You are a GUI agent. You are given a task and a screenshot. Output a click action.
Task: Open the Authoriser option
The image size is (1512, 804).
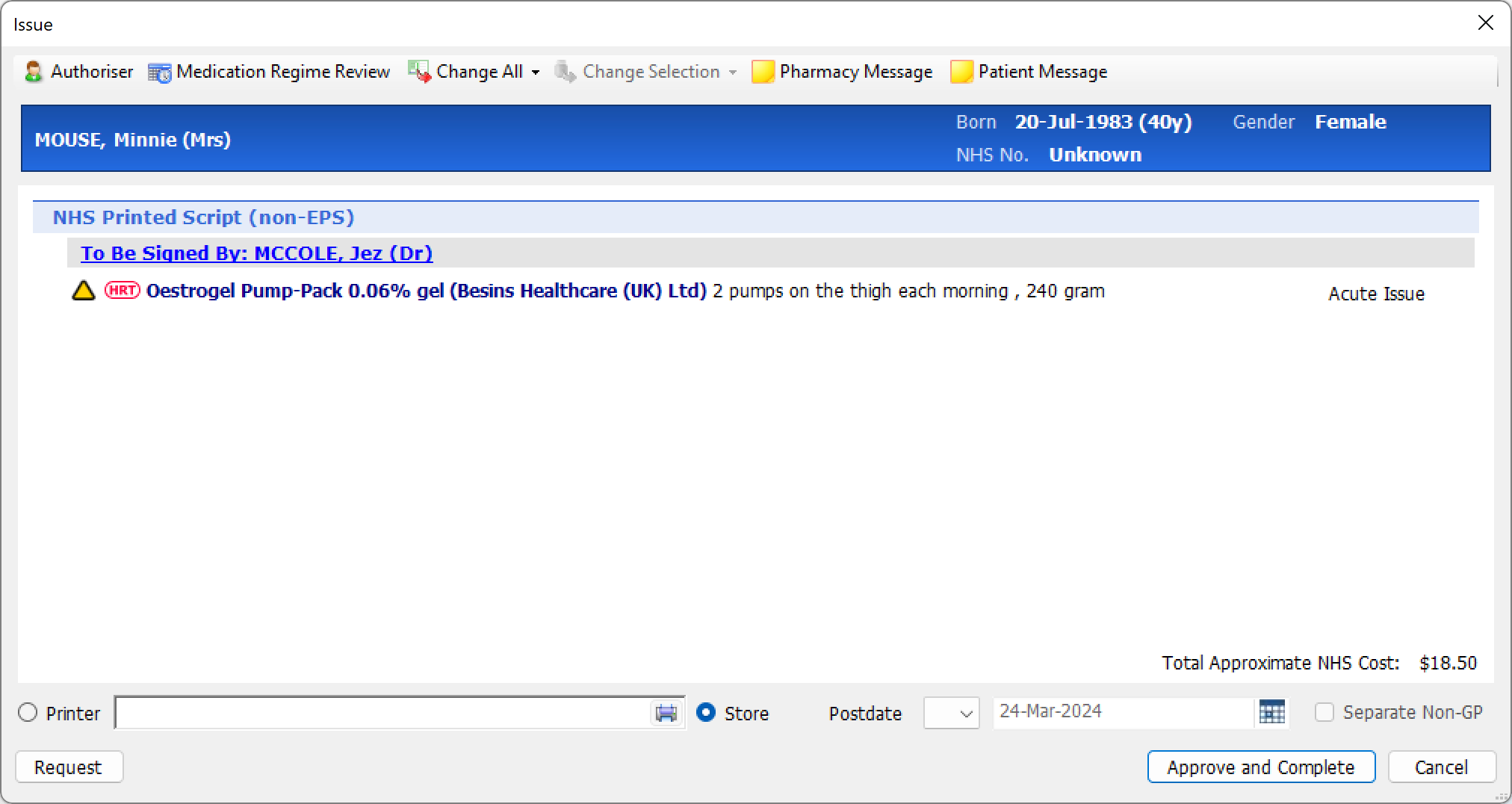[x=78, y=72]
